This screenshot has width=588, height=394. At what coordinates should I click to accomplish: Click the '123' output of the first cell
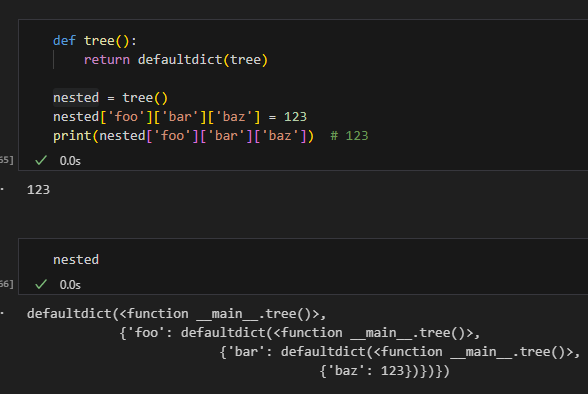[x=38, y=190]
